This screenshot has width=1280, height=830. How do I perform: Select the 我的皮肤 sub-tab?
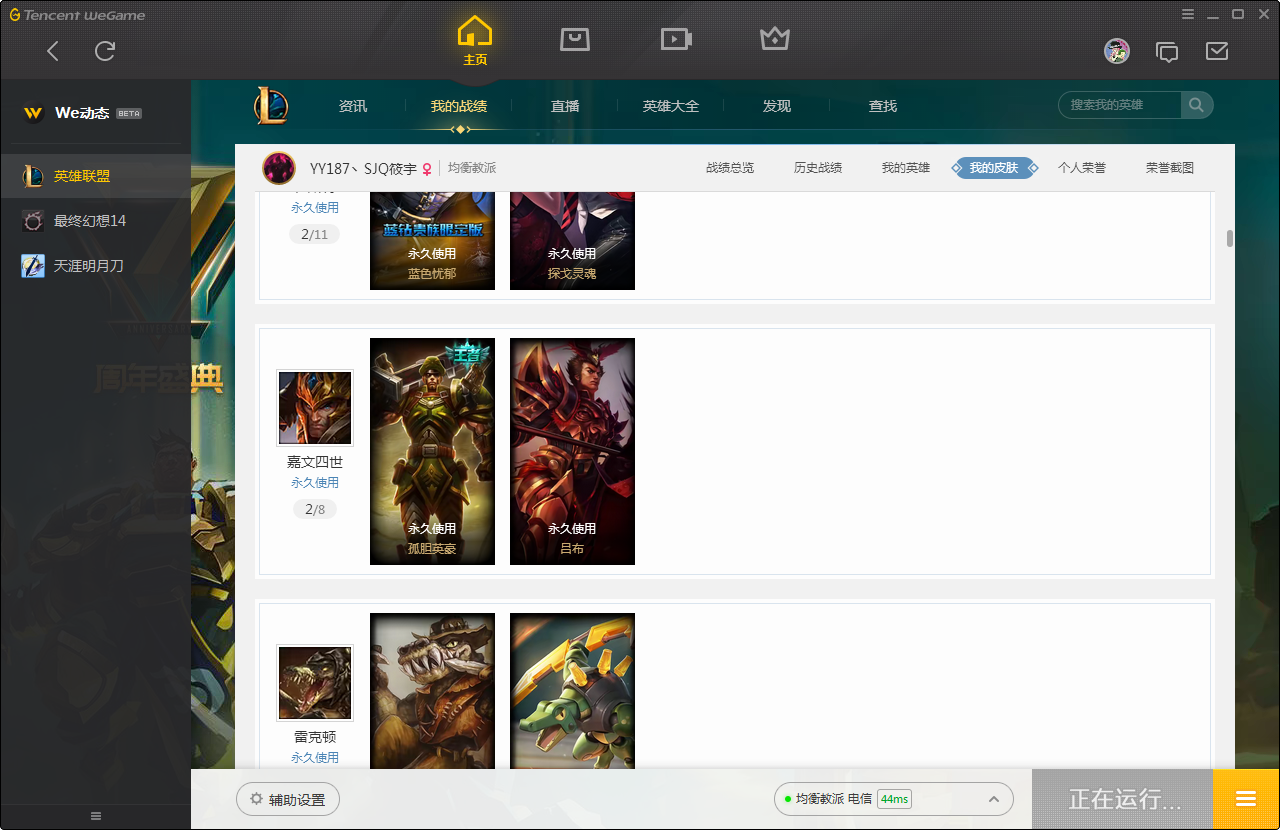tap(994, 168)
